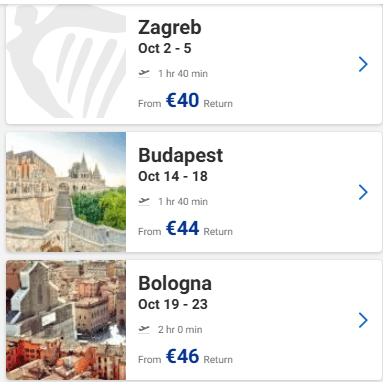383x382 pixels.
Task: Choose the €46 return fare
Action: coord(182,356)
